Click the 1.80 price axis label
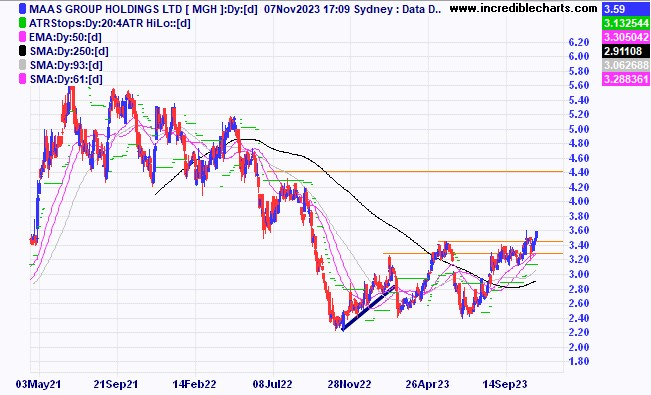Viewport: 651px width, 395px height. click(x=579, y=361)
